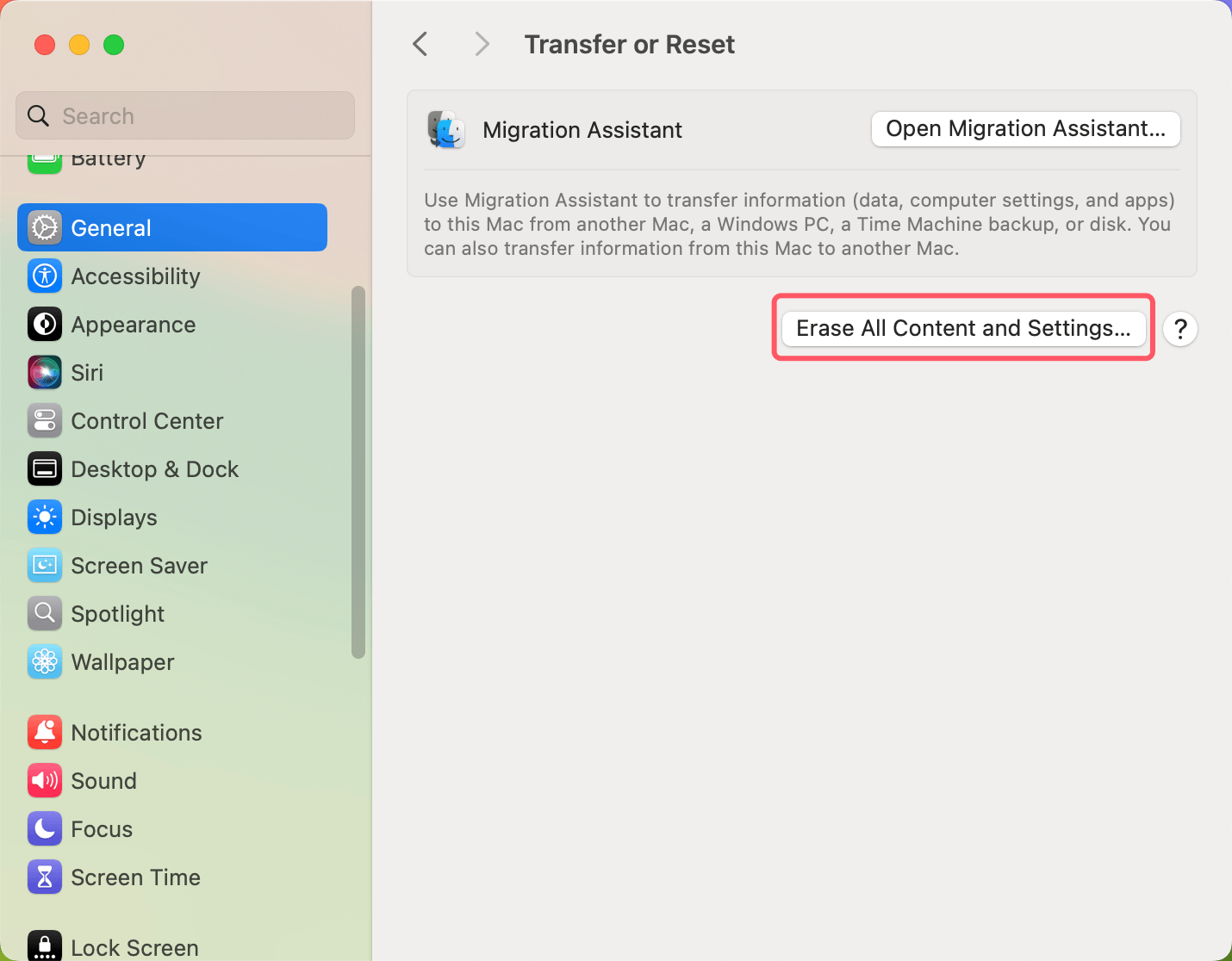This screenshot has width=1232, height=961.
Task: Select the Notifications bell icon
Action: [45, 732]
